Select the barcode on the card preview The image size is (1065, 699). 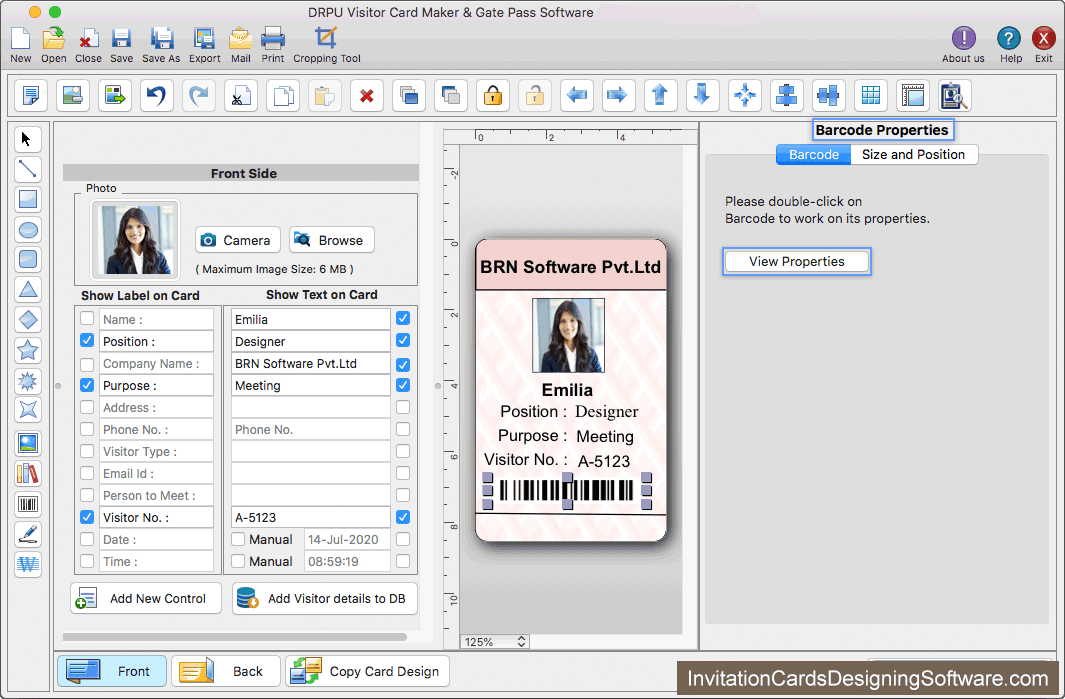point(566,490)
